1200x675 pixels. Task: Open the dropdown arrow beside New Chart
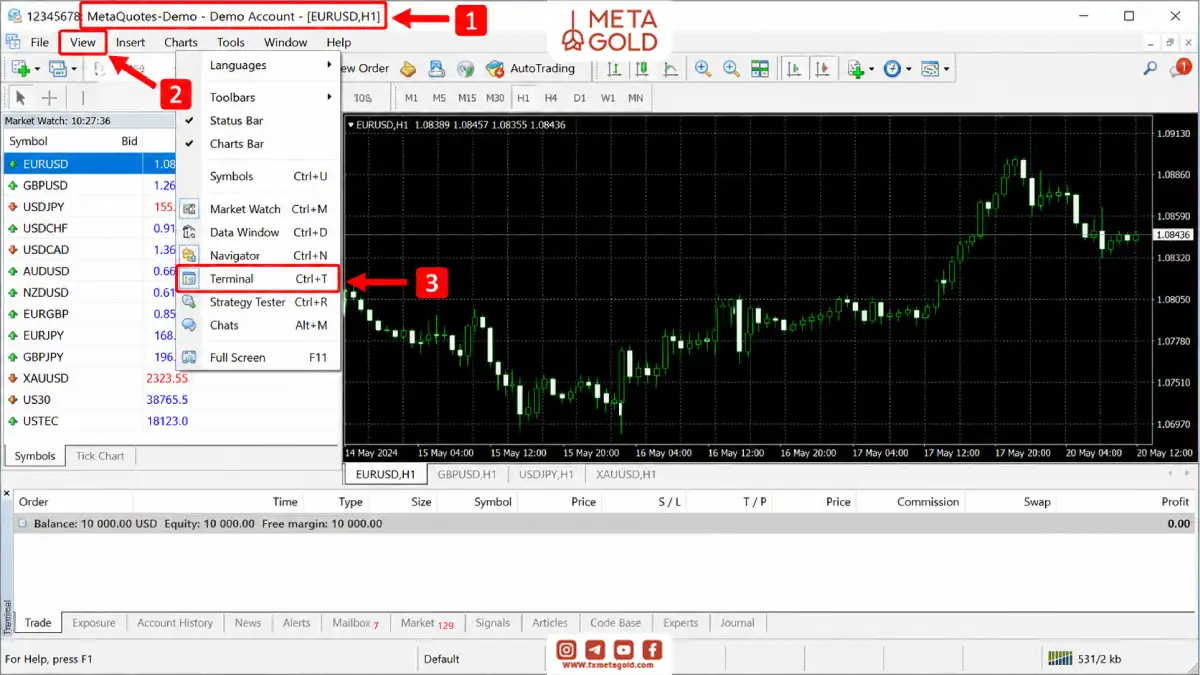37,69
